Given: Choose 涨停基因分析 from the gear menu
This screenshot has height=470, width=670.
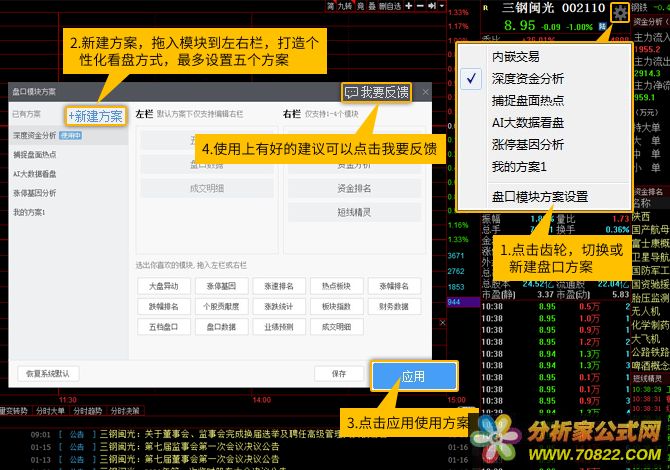Looking at the screenshot, I should click(x=545, y=144).
